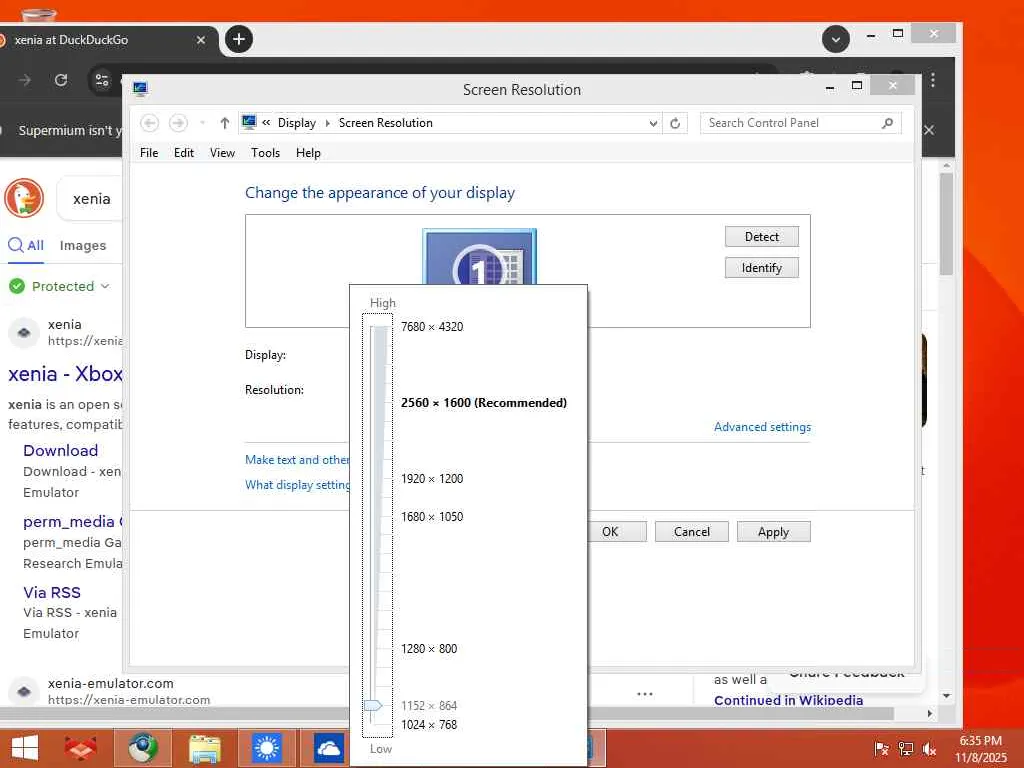Click the monitor 1 display thumbnail
This screenshot has height=768, width=1024.
pyautogui.click(x=479, y=257)
